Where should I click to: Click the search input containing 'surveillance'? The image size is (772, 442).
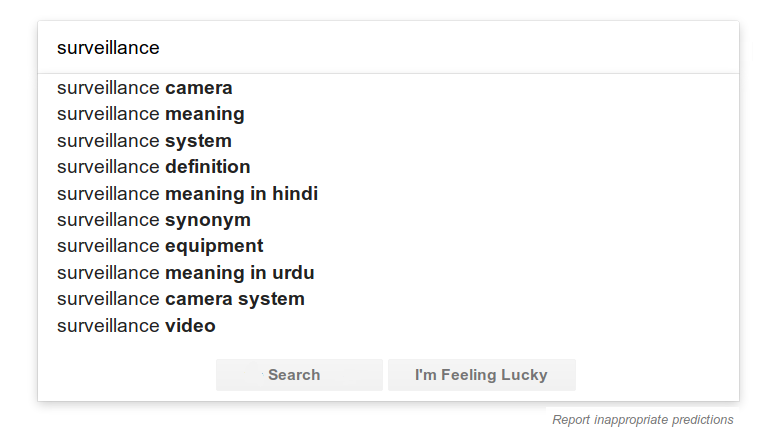(x=388, y=48)
